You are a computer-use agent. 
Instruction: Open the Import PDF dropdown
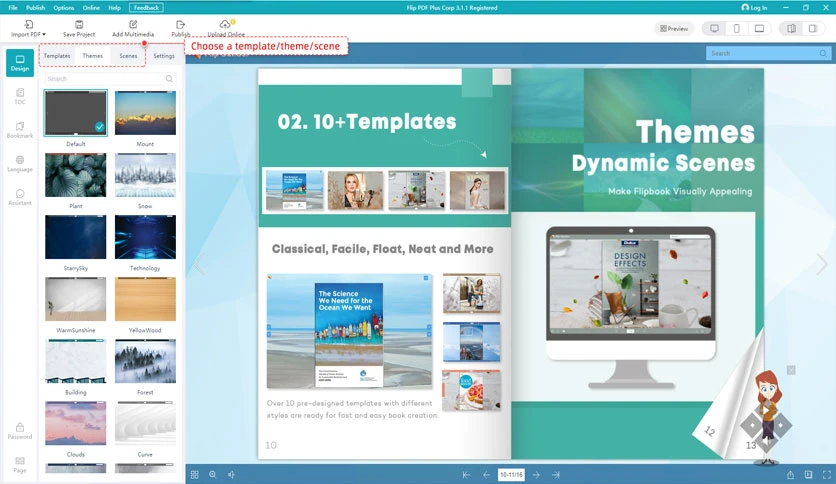coord(28,29)
